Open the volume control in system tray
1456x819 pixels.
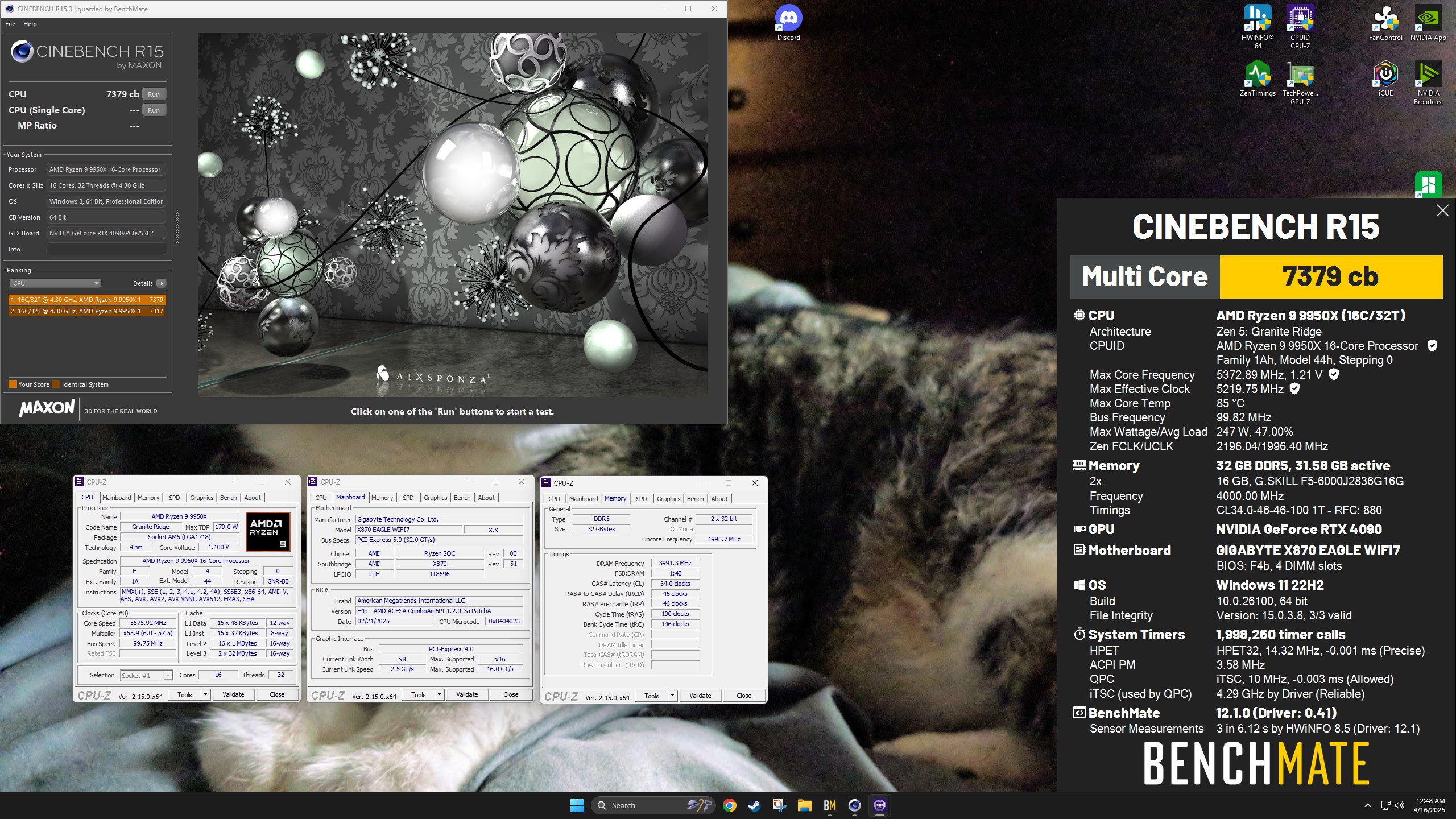pyautogui.click(x=1400, y=805)
